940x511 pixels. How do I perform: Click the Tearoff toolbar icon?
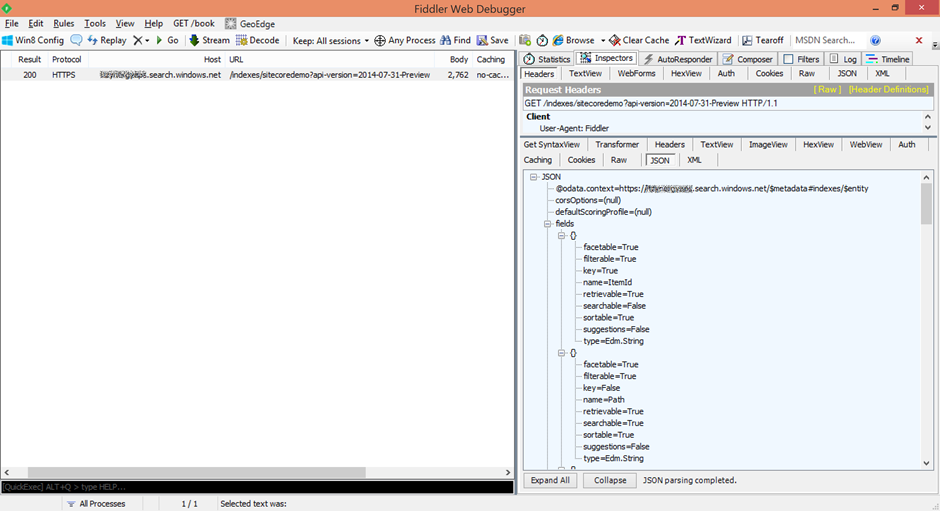coord(747,40)
